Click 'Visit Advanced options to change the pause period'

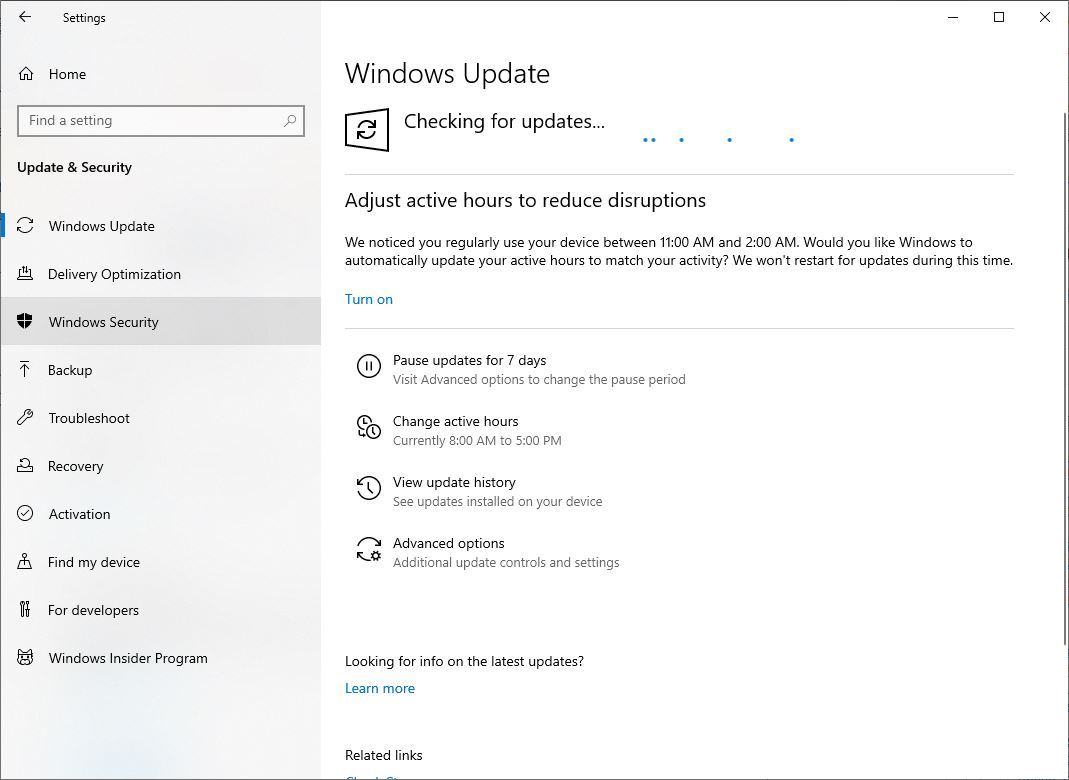click(x=539, y=380)
